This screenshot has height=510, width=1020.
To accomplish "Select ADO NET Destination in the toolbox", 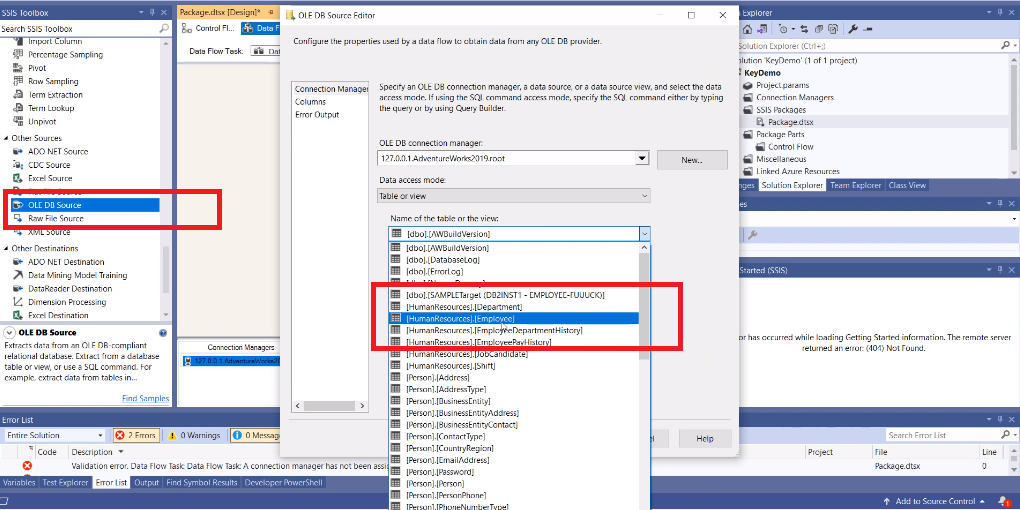I will [66, 262].
